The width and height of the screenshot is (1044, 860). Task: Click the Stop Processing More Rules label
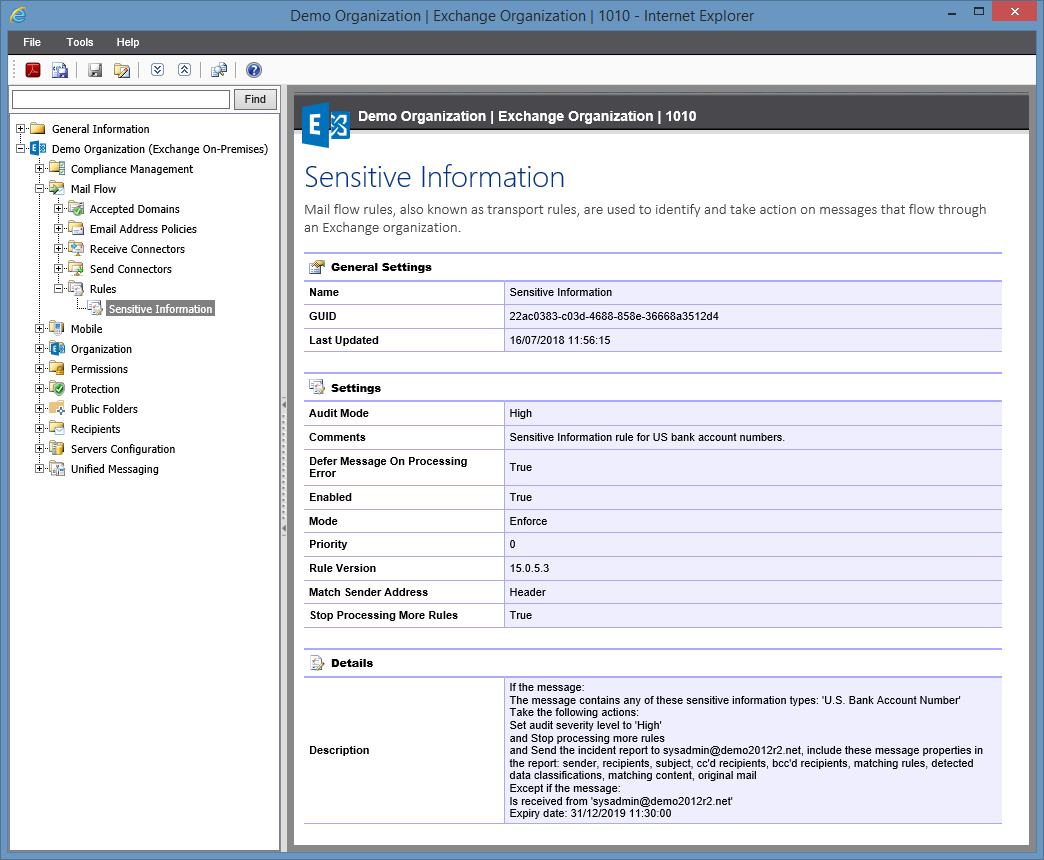pyautogui.click(x=384, y=616)
